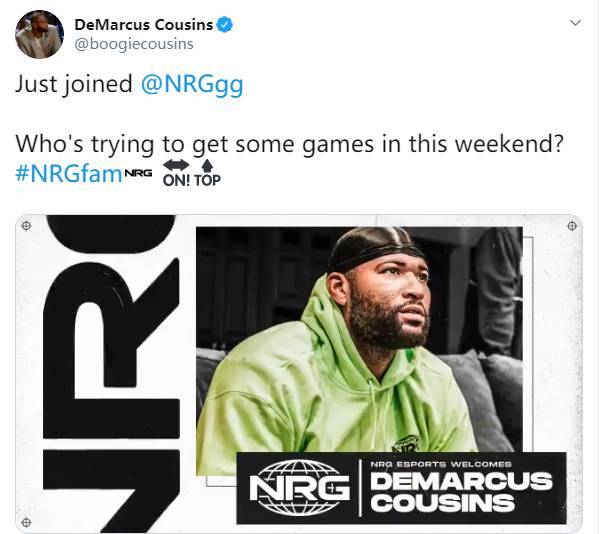
Task: Follow the @NRGgg mention link
Action: tap(192, 85)
